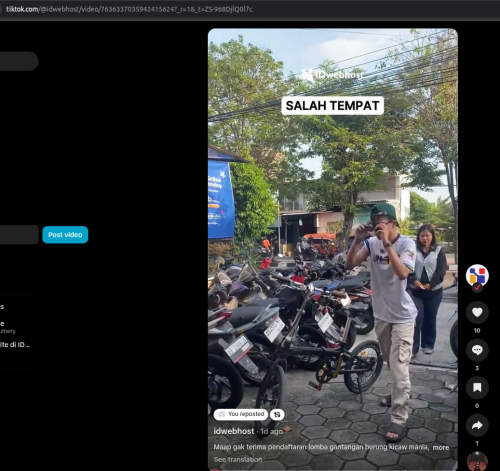Screen dimensions: 500x471
Task: Click See translation under caption
Action: tap(238, 459)
